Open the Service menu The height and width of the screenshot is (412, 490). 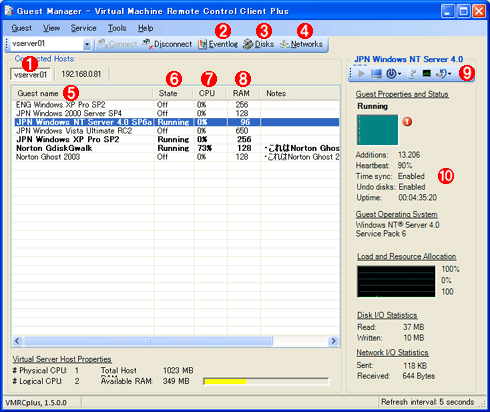click(x=83, y=28)
